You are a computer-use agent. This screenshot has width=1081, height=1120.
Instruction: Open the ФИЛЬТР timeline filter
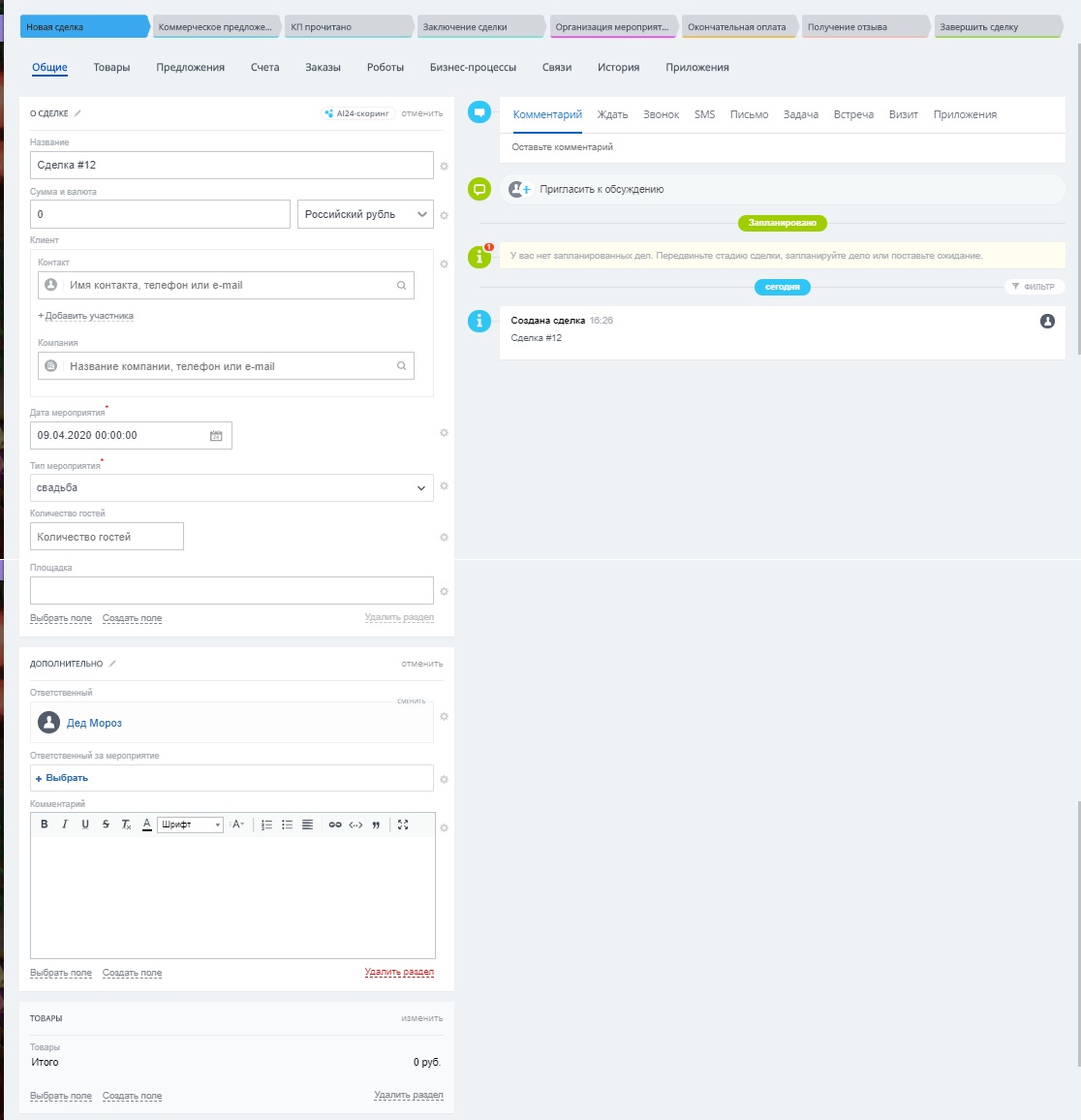click(x=1034, y=287)
